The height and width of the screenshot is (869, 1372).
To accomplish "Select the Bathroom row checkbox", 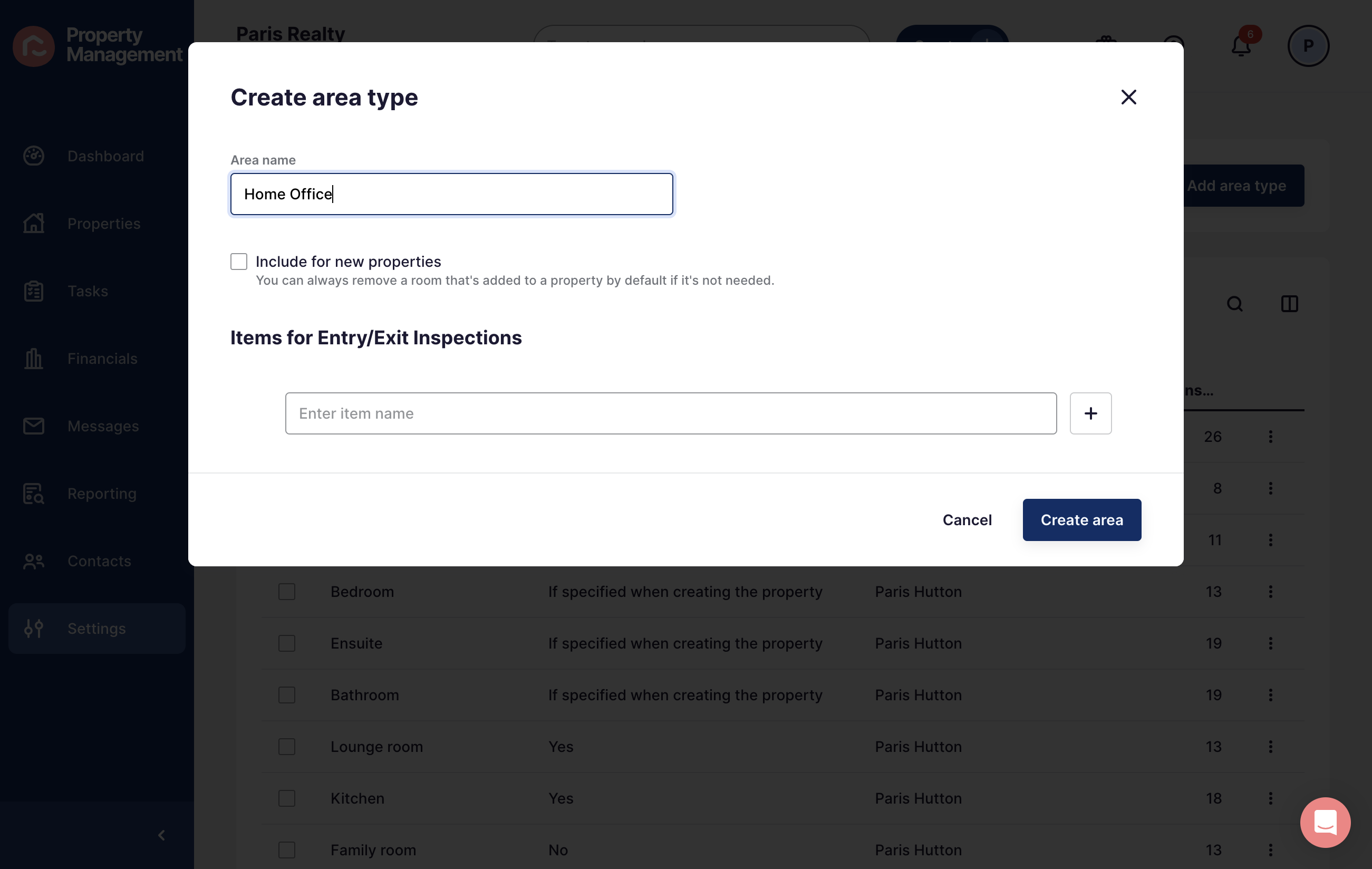I will pyautogui.click(x=287, y=694).
